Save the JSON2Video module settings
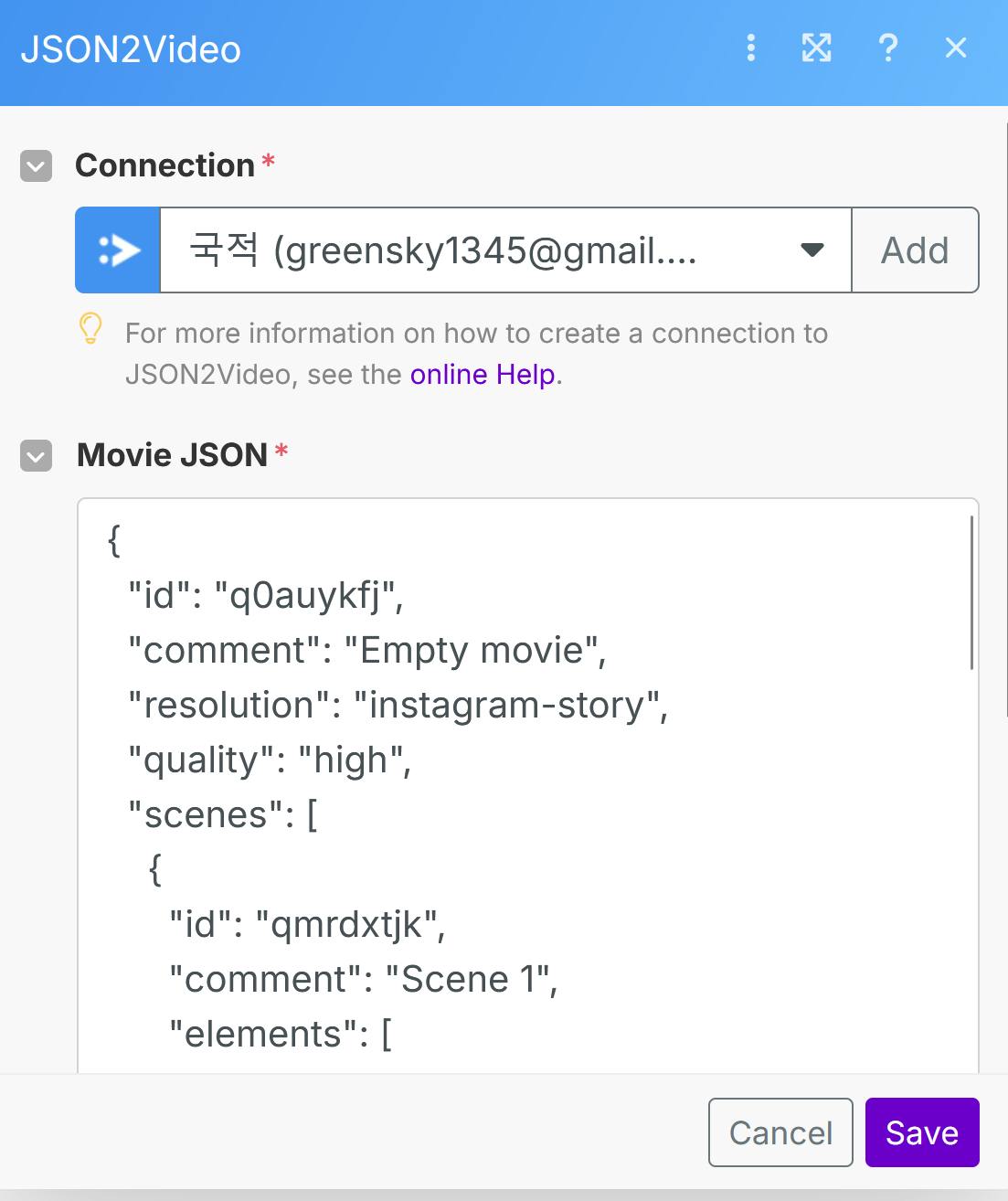This screenshot has width=1008, height=1201. (922, 1133)
